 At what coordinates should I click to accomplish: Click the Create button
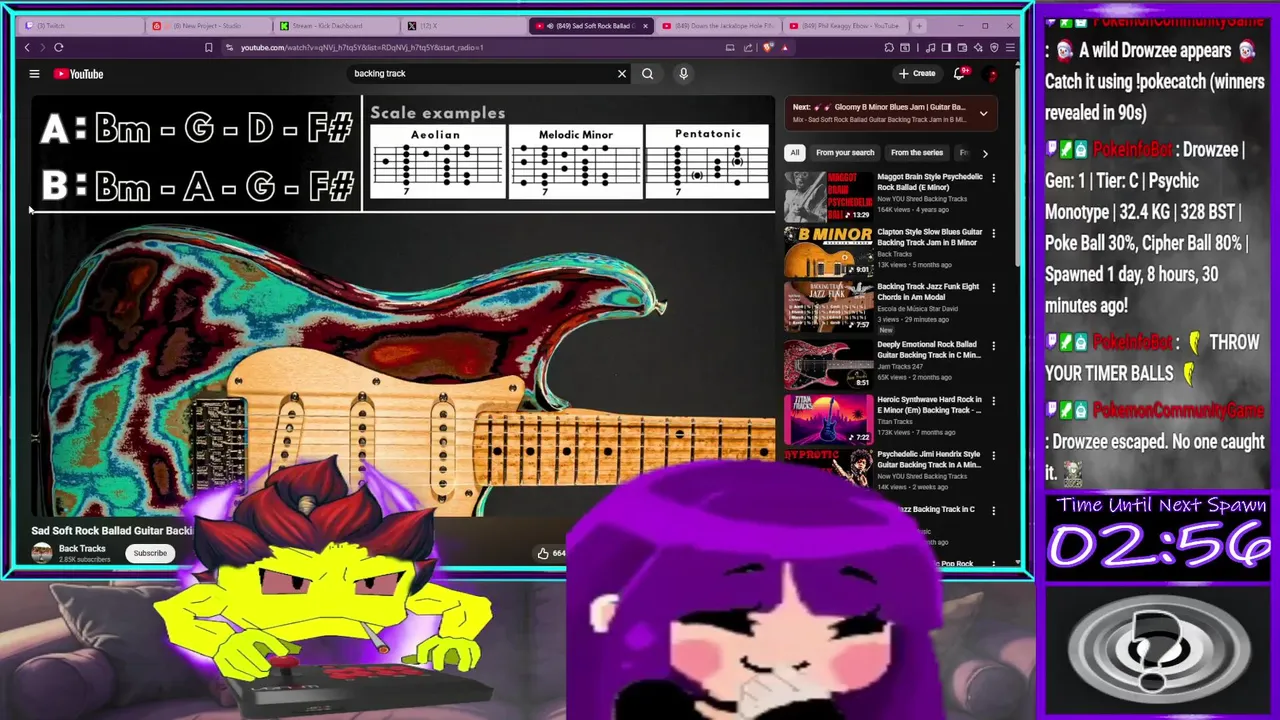point(917,73)
